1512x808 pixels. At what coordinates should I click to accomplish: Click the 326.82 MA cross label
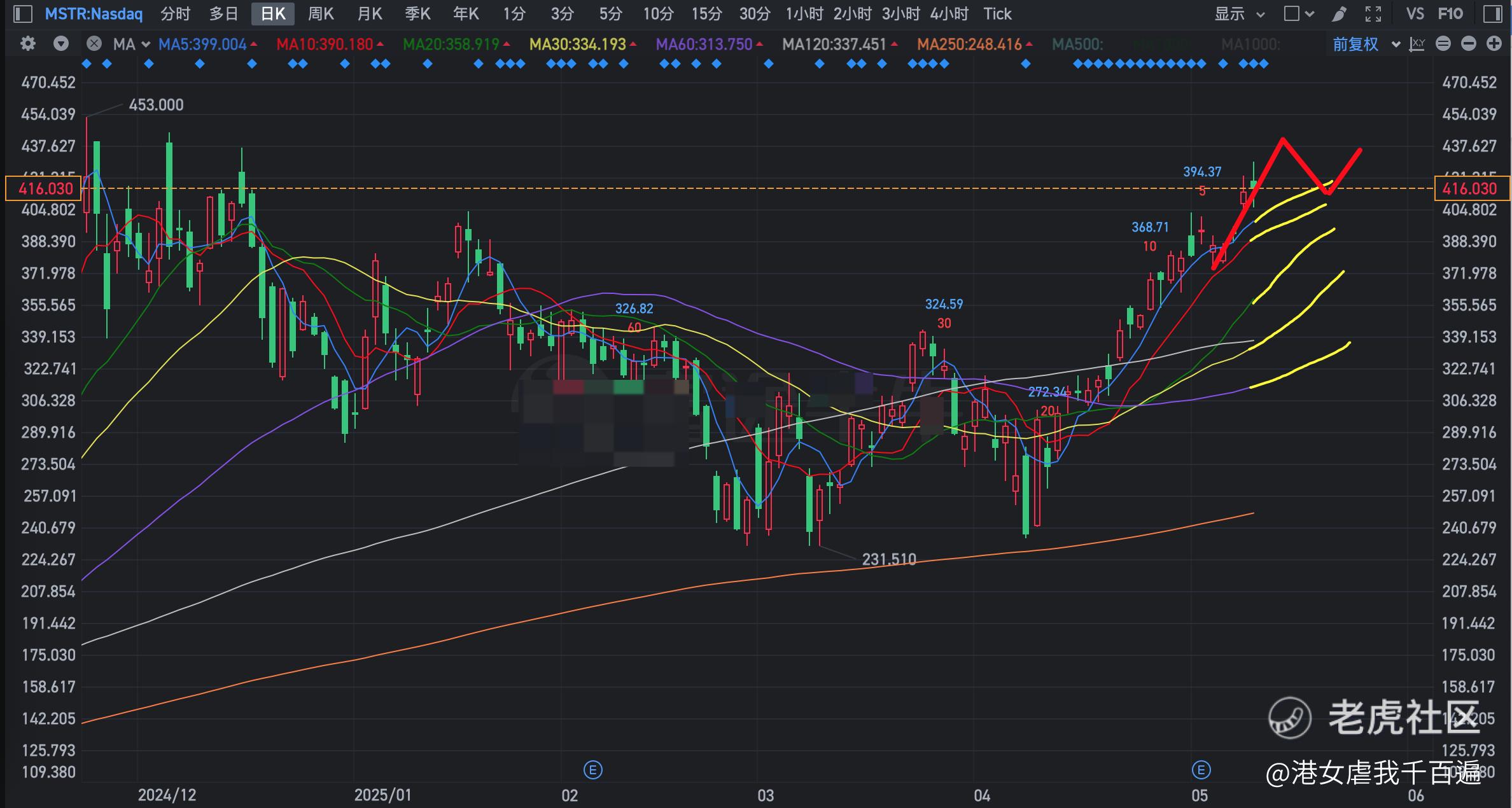634,309
